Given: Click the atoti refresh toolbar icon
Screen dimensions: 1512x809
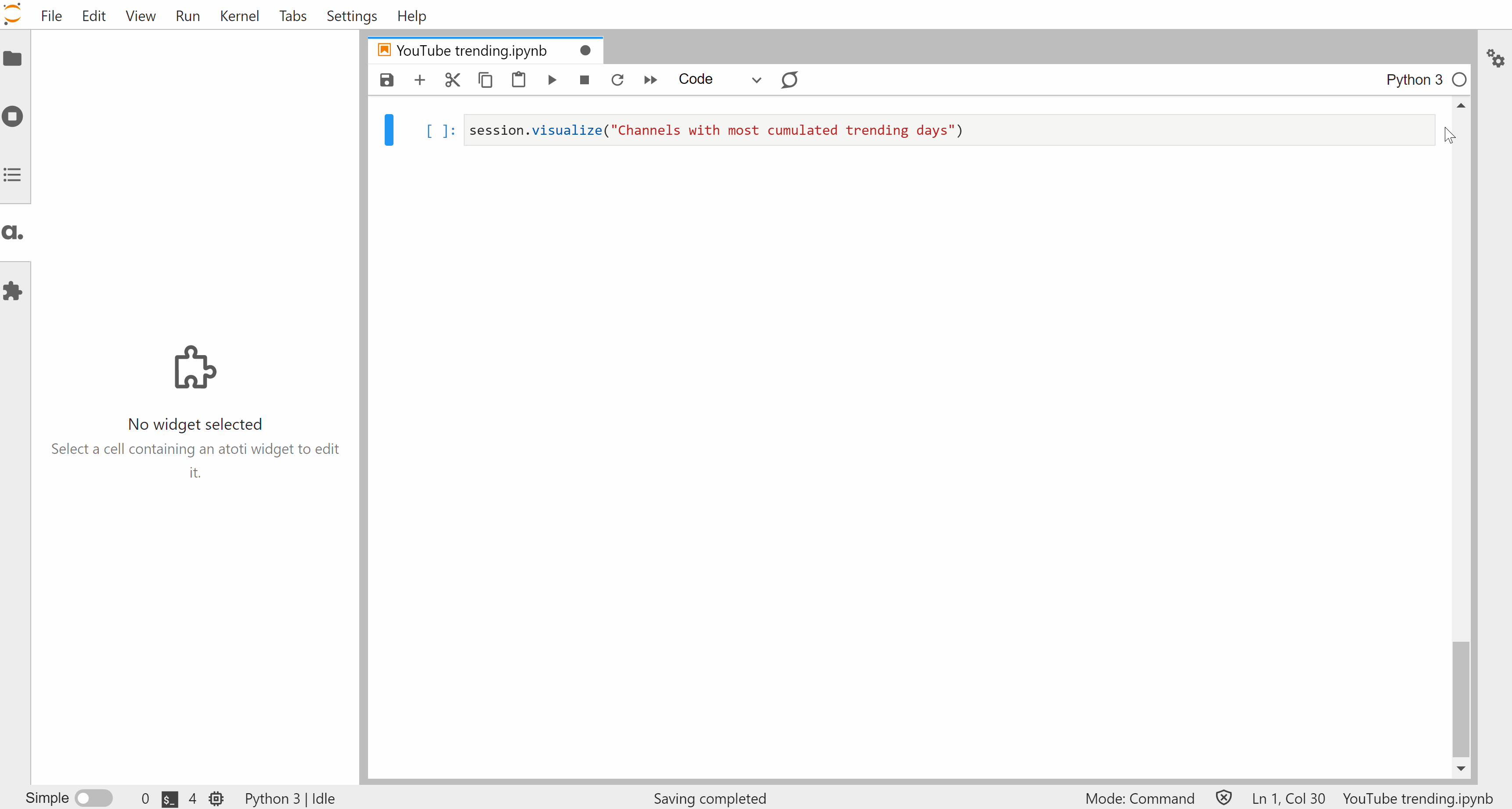Looking at the screenshot, I should [790, 80].
